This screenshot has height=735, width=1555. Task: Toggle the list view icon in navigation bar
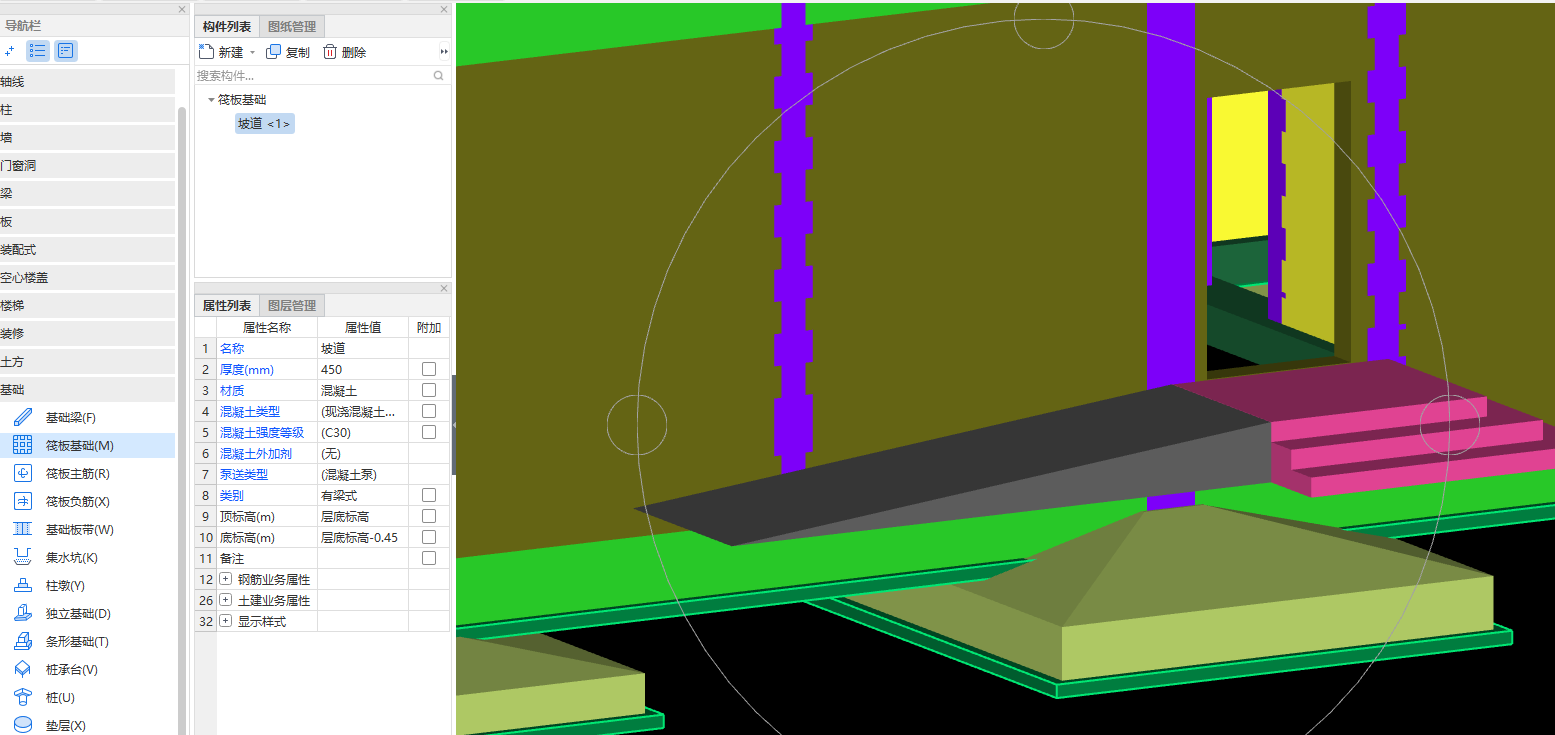point(38,50)
